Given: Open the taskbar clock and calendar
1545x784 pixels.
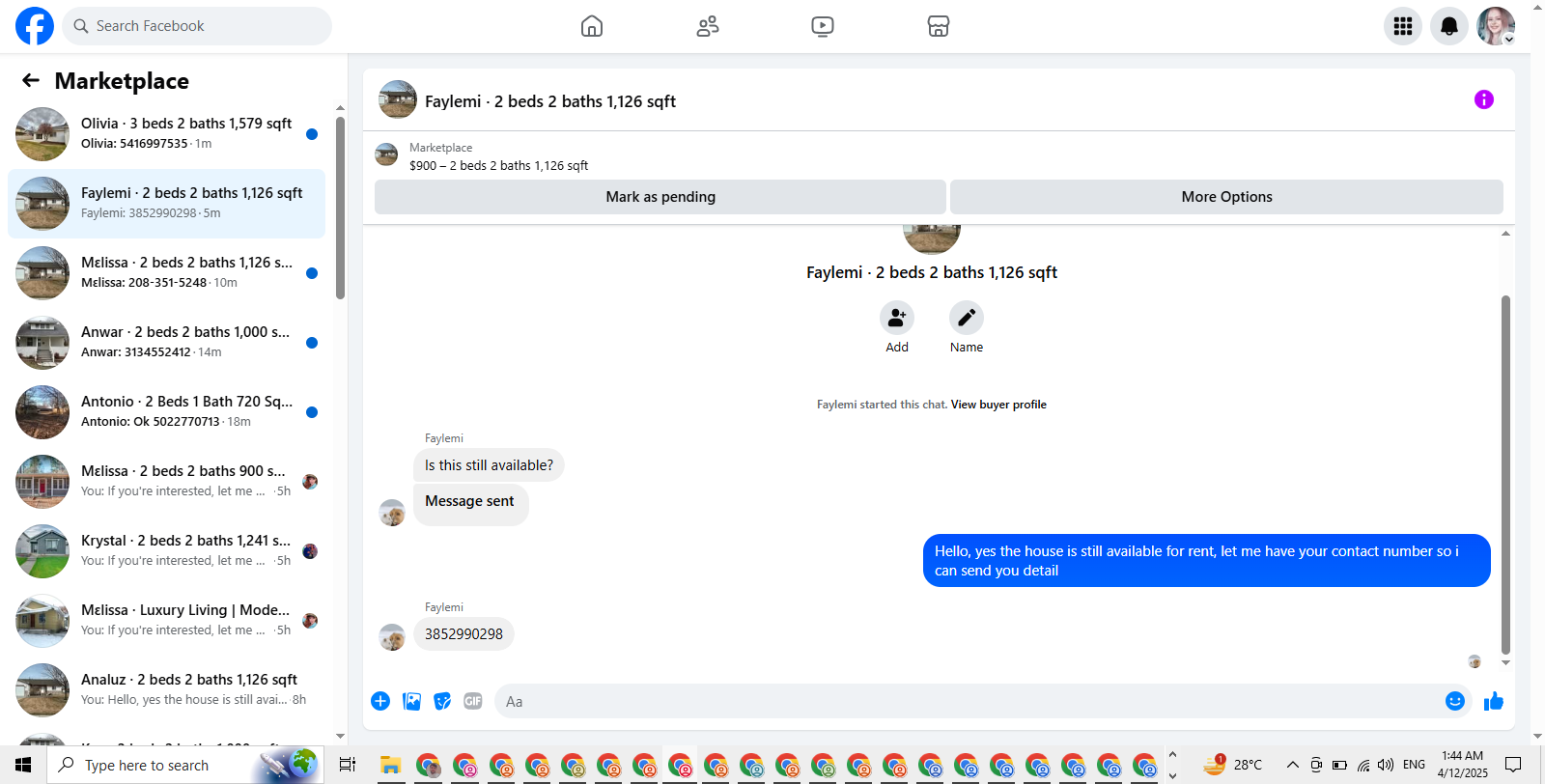Looking at the screenshot, I should click(1462, 765).
